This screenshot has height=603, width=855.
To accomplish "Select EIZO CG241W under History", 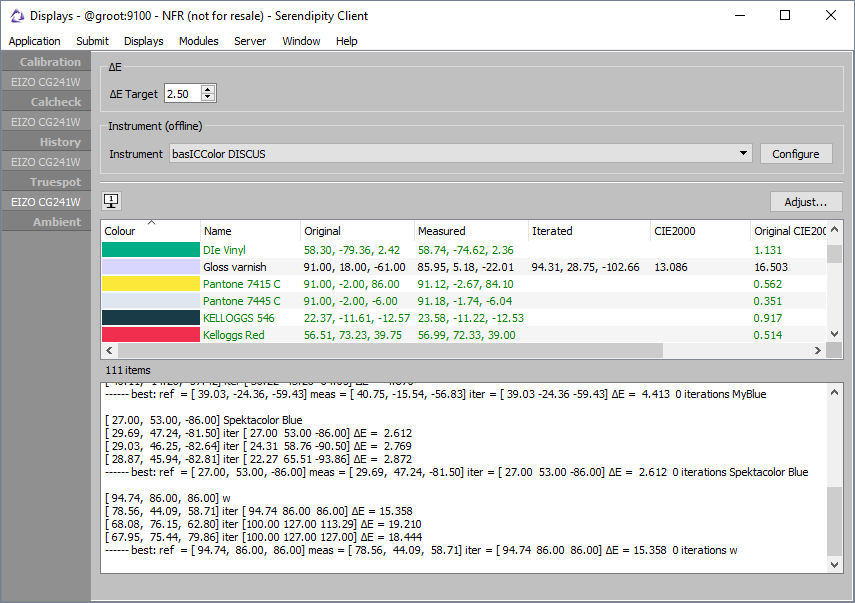I will [x=46, y=162].
